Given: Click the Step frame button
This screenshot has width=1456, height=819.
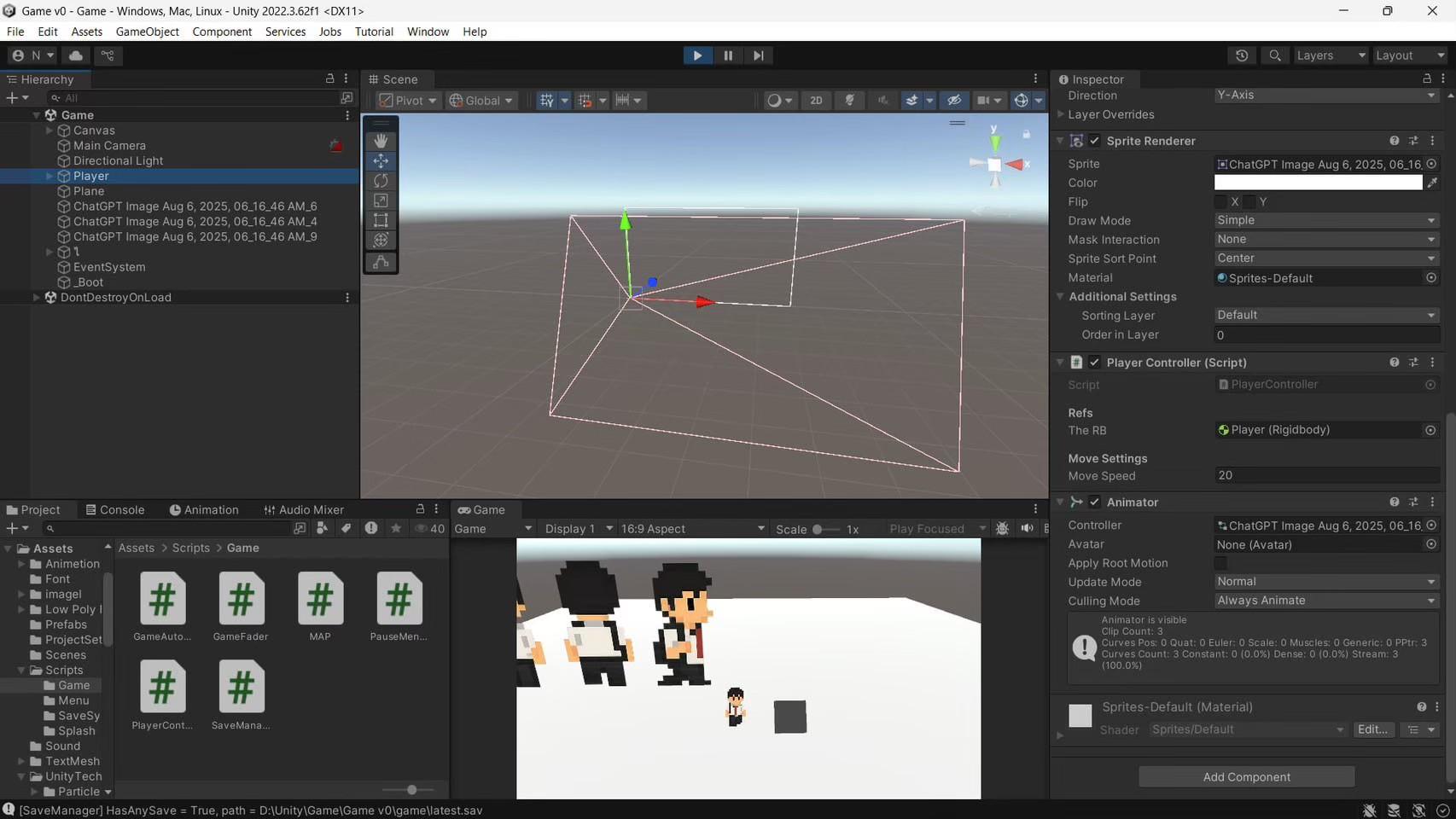Looking at the screenshot, I should coord(758,55).
